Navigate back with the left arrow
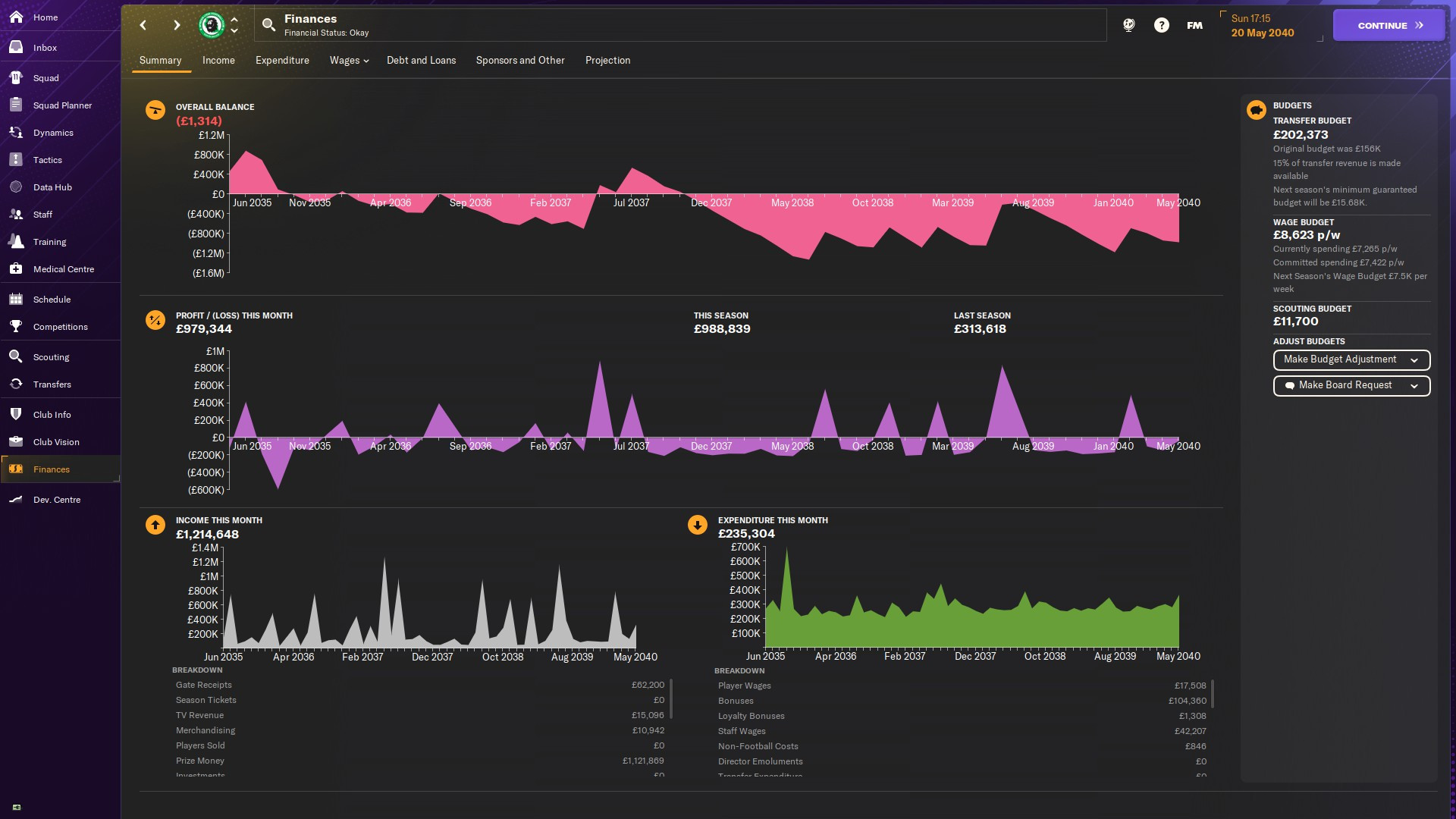Image resolution: width=1456 pixels, height=819 pixels. click(x=143, y=25)
